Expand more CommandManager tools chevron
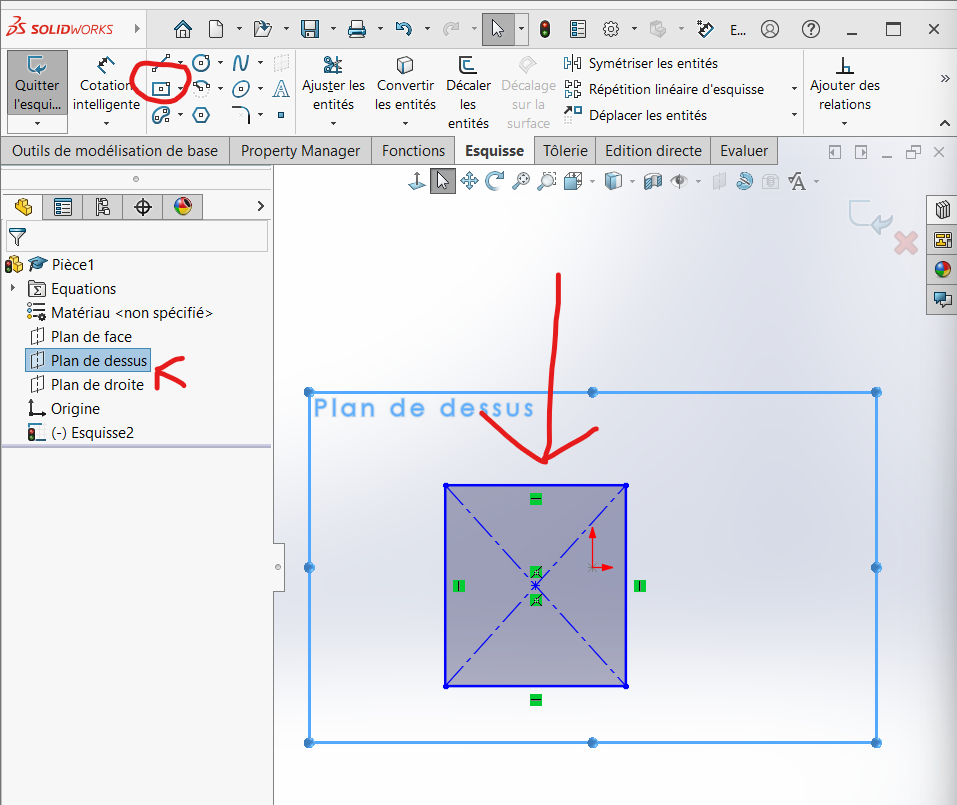Viewport: 957px width, 805px height. [945, 78]
